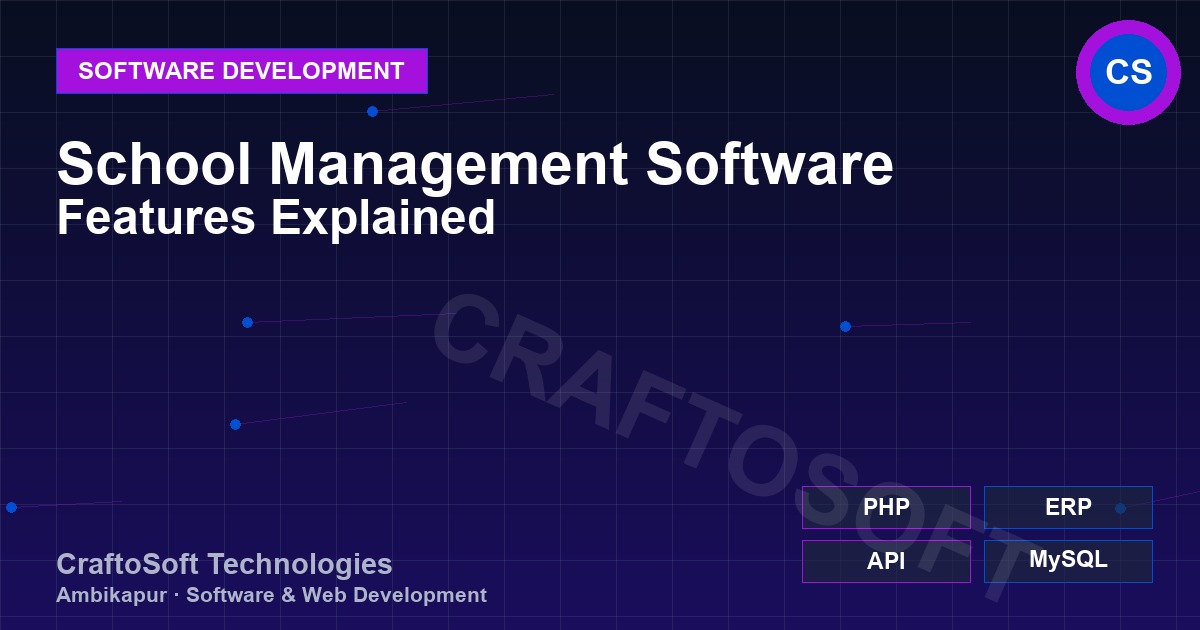
Task: Select the SOFTWARE DEVELOPMENT category label
Action: 242,71
